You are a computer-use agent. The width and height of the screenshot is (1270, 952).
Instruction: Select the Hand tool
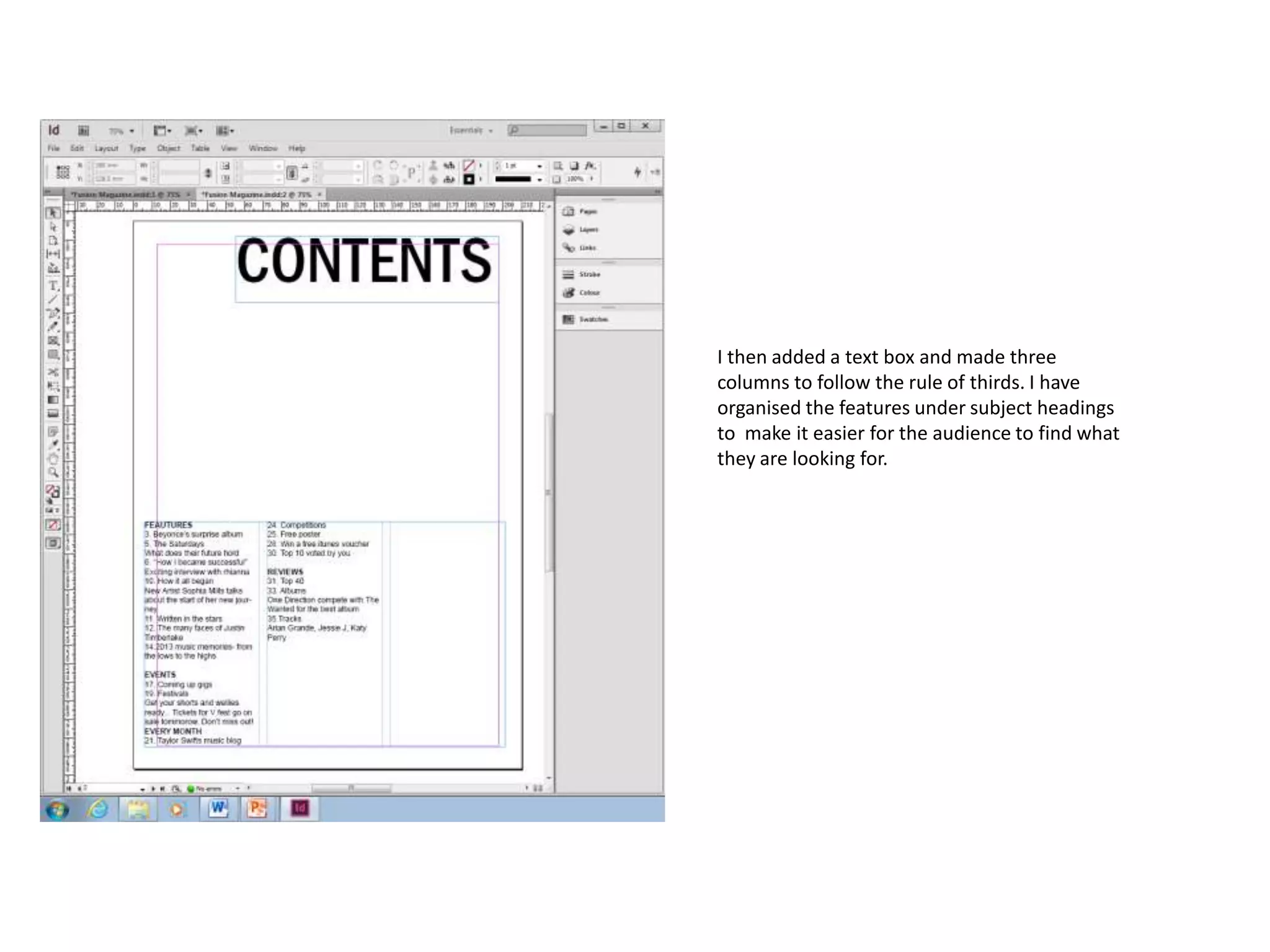(53, 459)
